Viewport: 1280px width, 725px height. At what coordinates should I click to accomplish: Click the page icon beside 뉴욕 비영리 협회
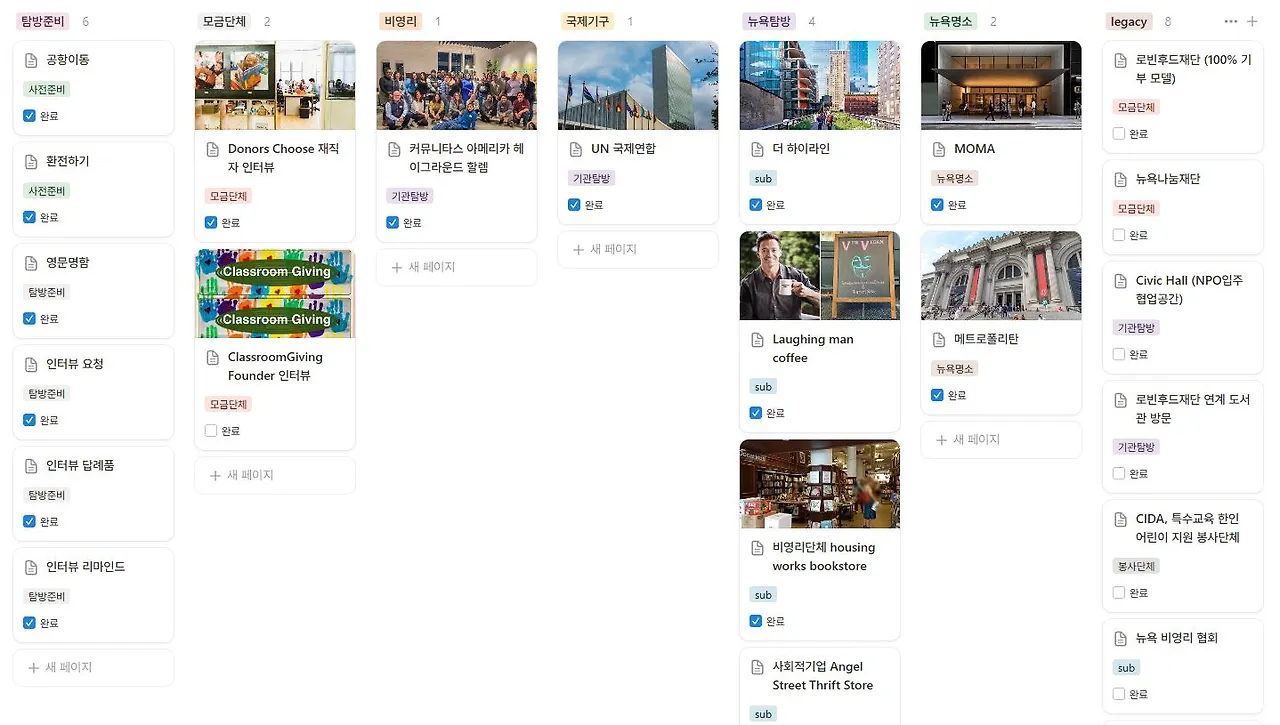coord(1120,638)
